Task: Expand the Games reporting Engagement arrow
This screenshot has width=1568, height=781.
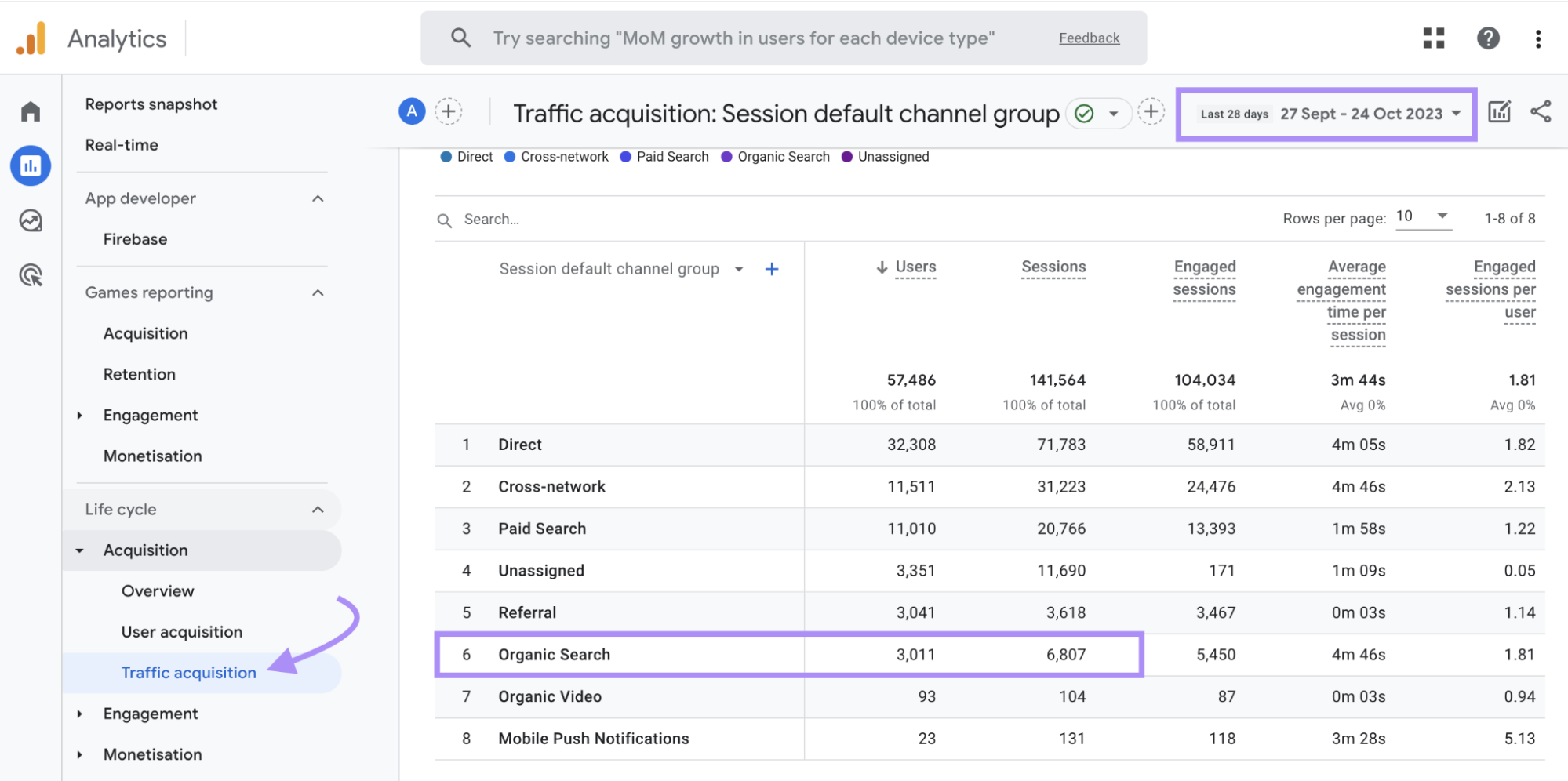Action: 79,416
